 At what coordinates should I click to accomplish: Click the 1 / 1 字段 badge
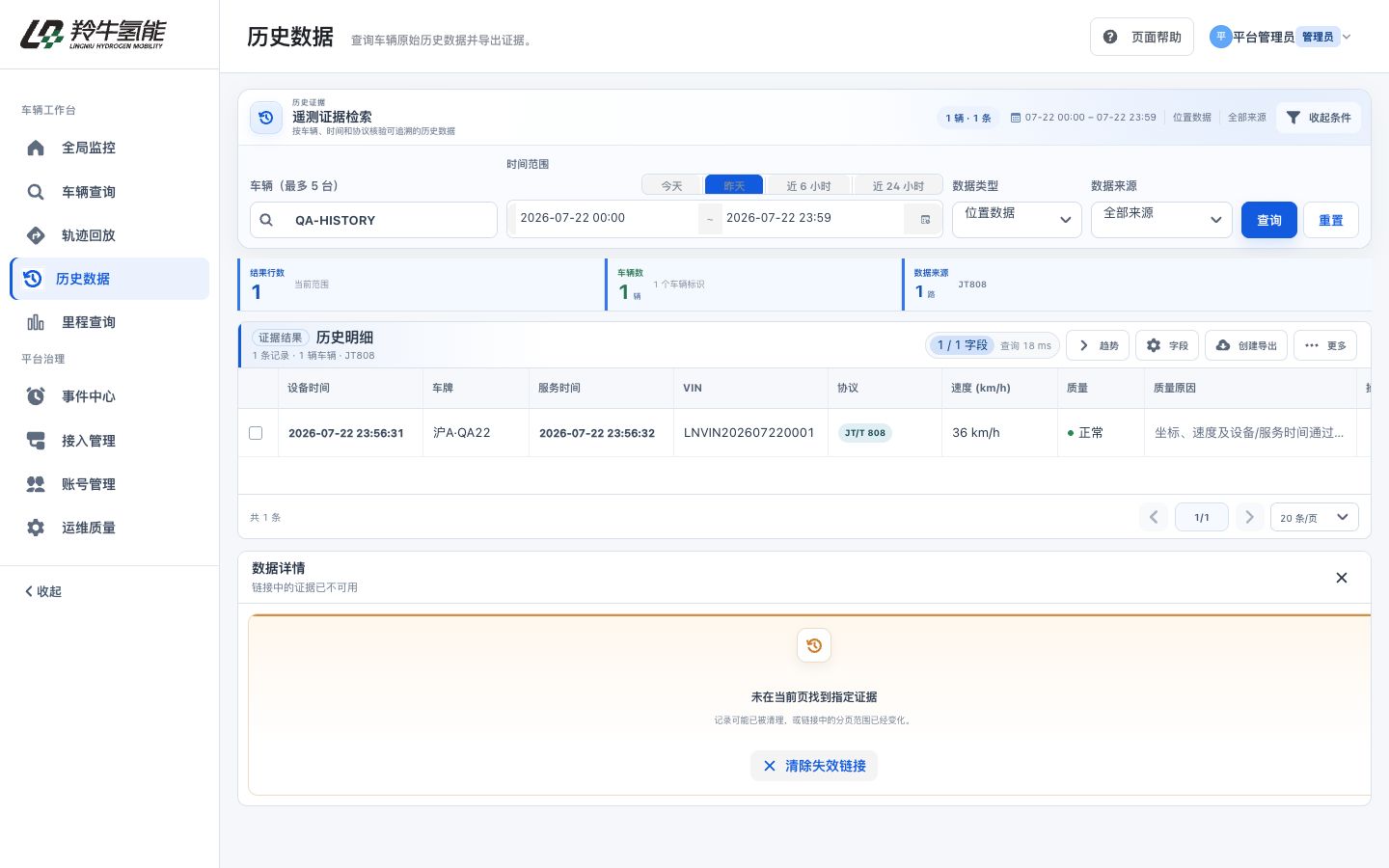tap(963, 345)
